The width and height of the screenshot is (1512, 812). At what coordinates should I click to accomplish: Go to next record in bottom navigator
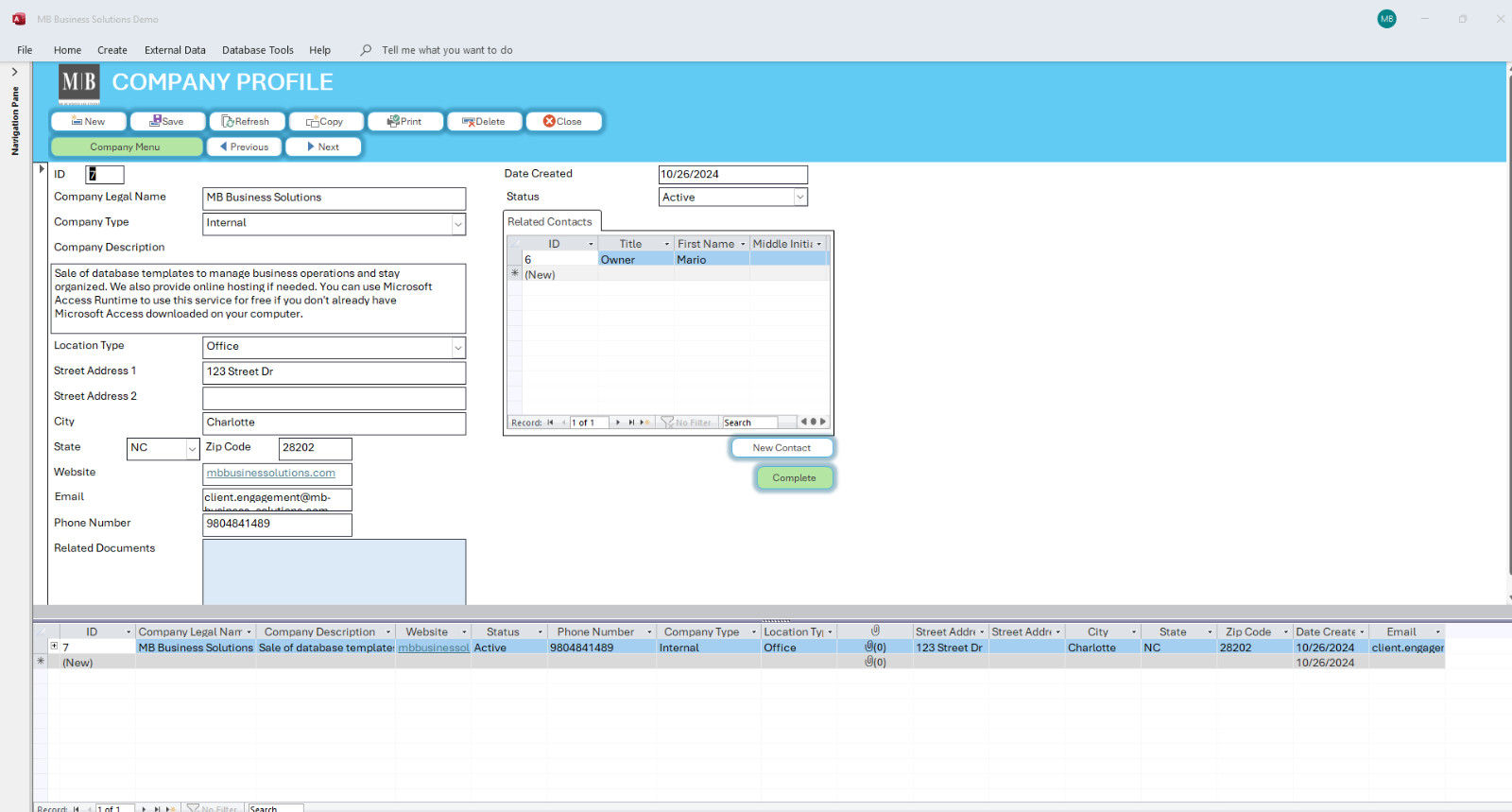coord(144,808)
